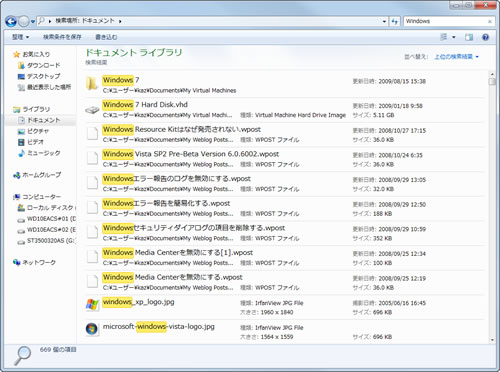Click the ダウンロード folder icon

21,65
